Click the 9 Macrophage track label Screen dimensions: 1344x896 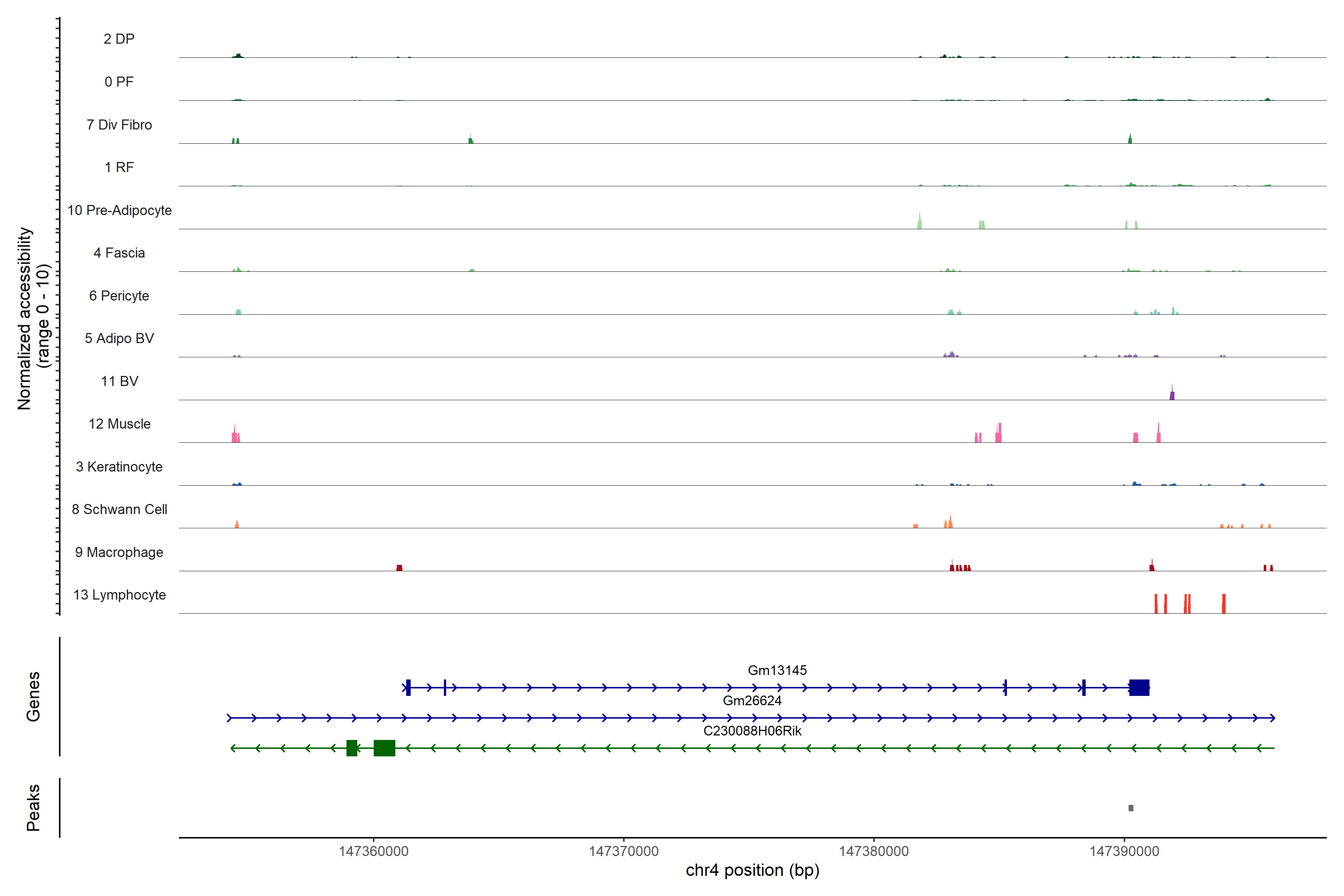point(119,553)
